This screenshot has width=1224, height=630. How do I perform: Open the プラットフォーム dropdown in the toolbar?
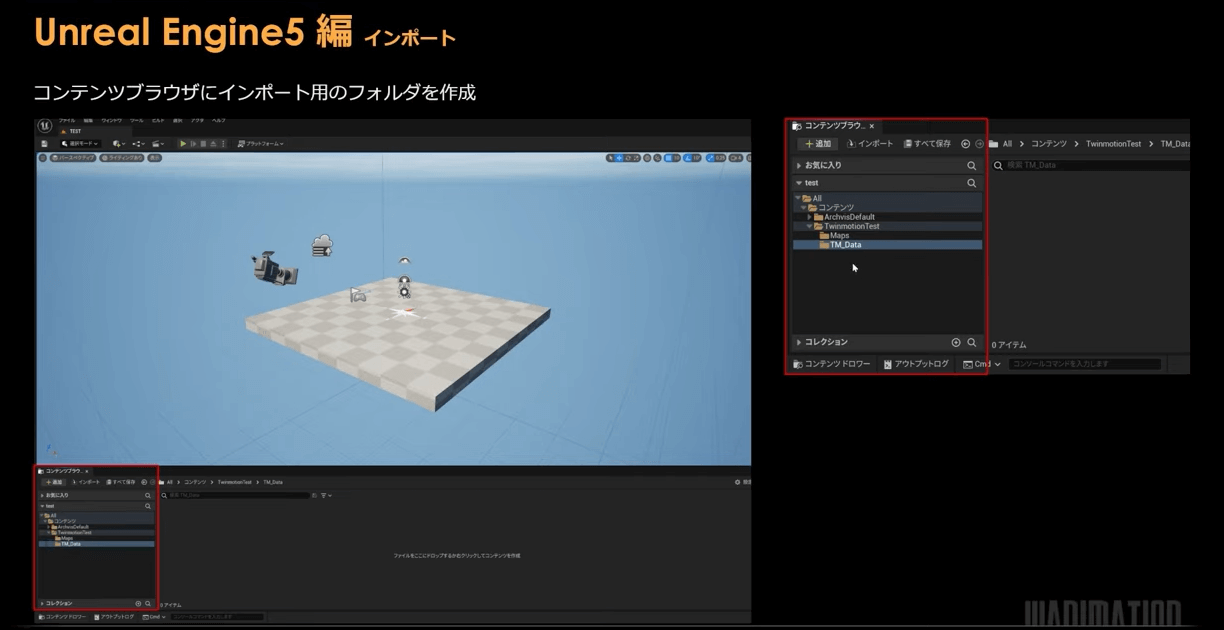tap(261, 144)
